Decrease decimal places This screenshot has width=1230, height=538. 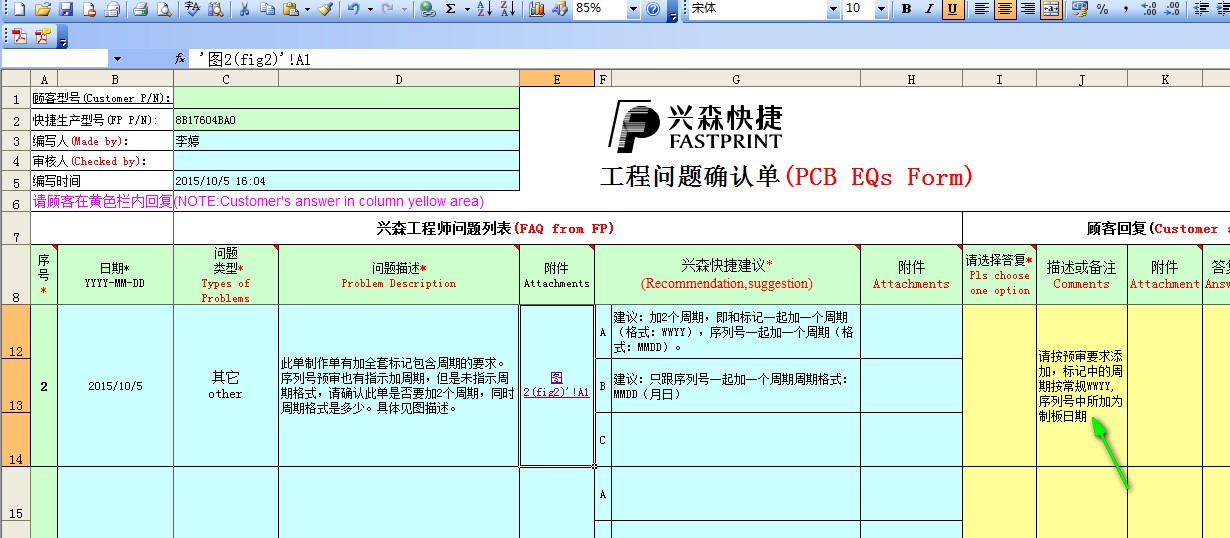pyautogui.click(x=1172, y=9)
